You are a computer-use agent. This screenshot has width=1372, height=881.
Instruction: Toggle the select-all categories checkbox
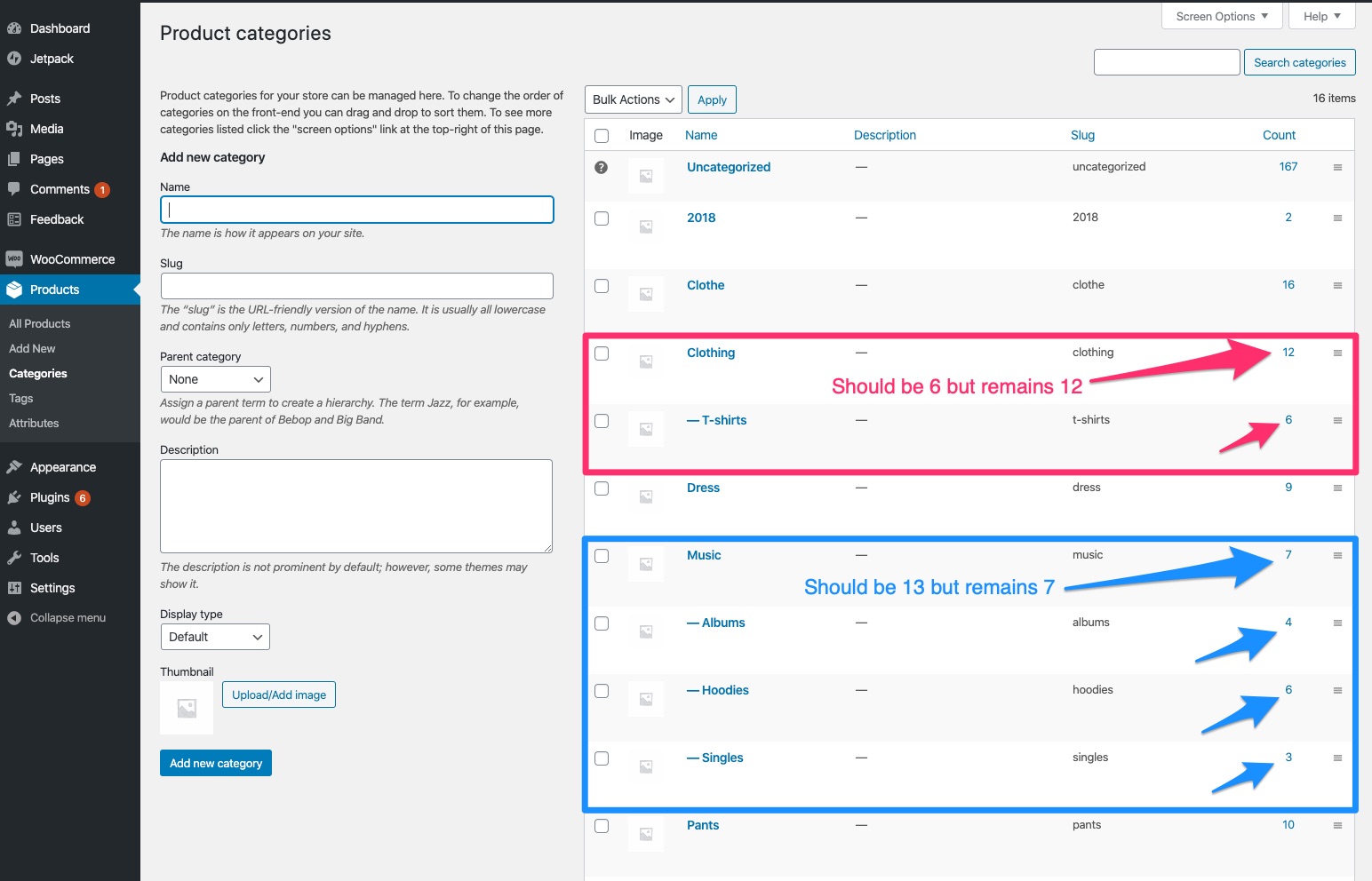click(602, 136)
